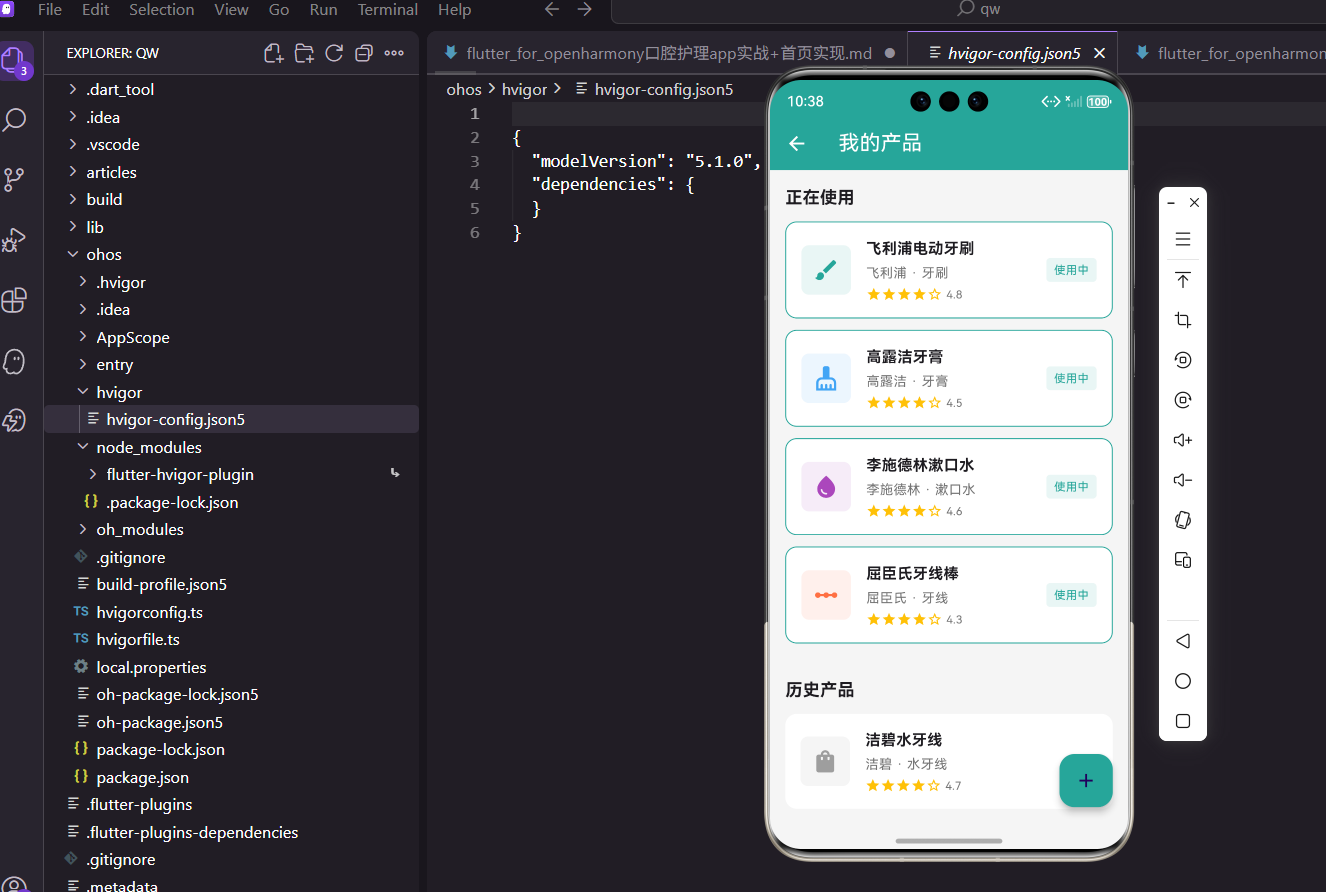Open the File menu

pos(49,10)
